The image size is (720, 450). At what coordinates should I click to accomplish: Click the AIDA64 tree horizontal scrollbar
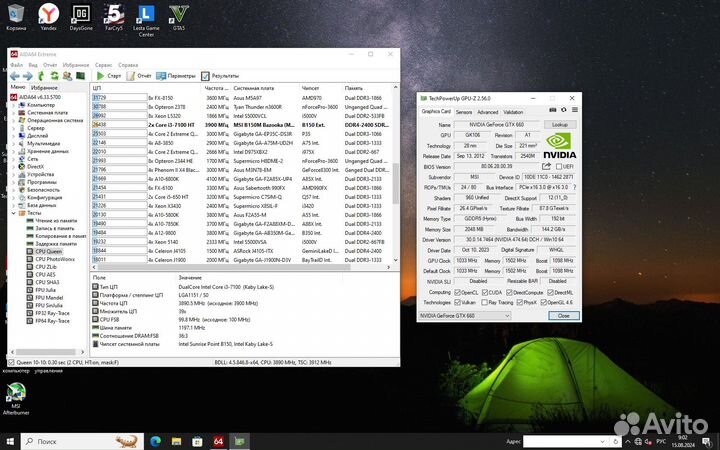(x=46, y=352)
